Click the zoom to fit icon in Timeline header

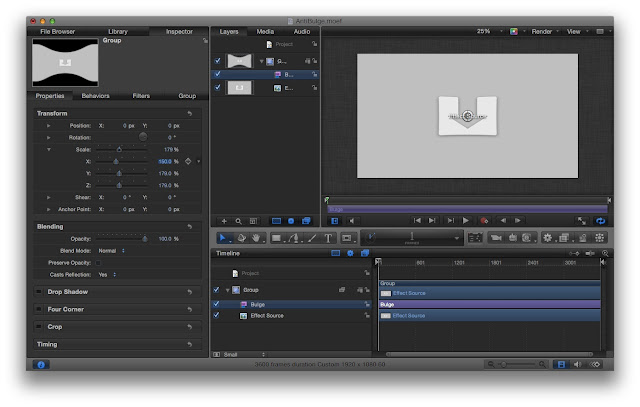(605, 254)
